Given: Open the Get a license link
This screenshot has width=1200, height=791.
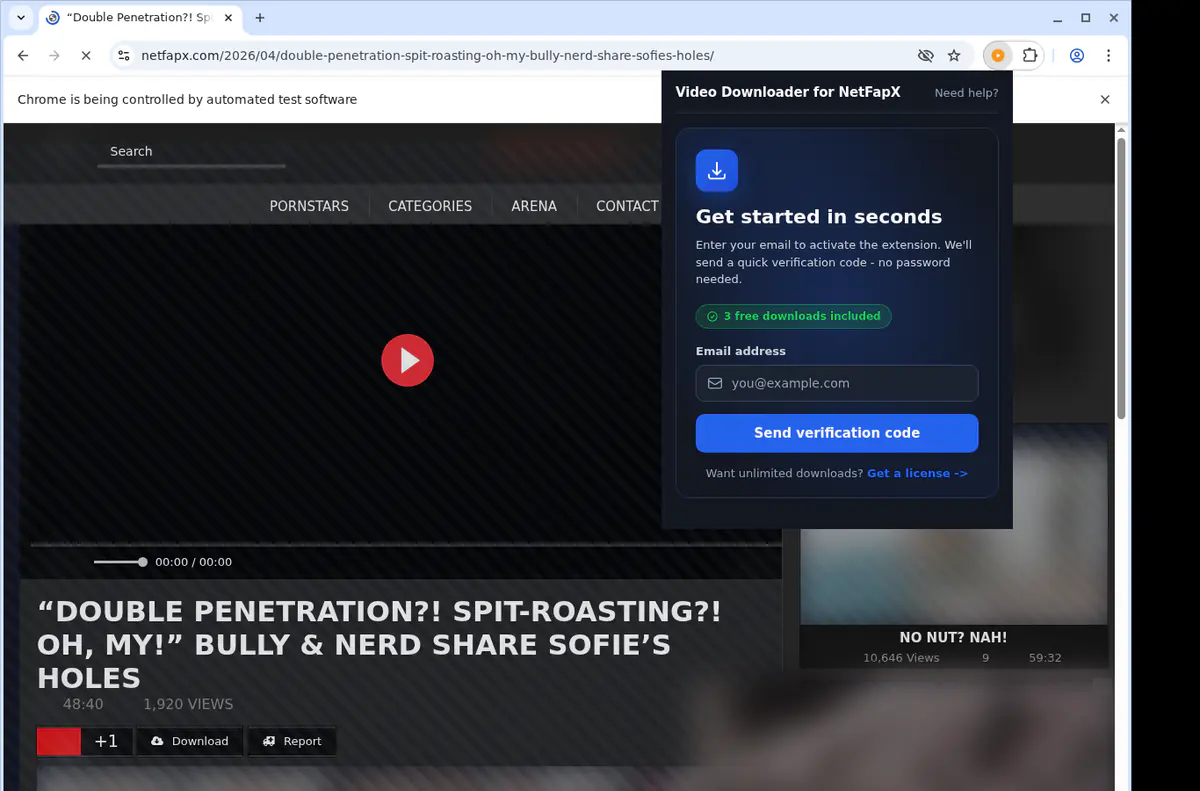Looking at the screenshot, I should coord(917,473).
